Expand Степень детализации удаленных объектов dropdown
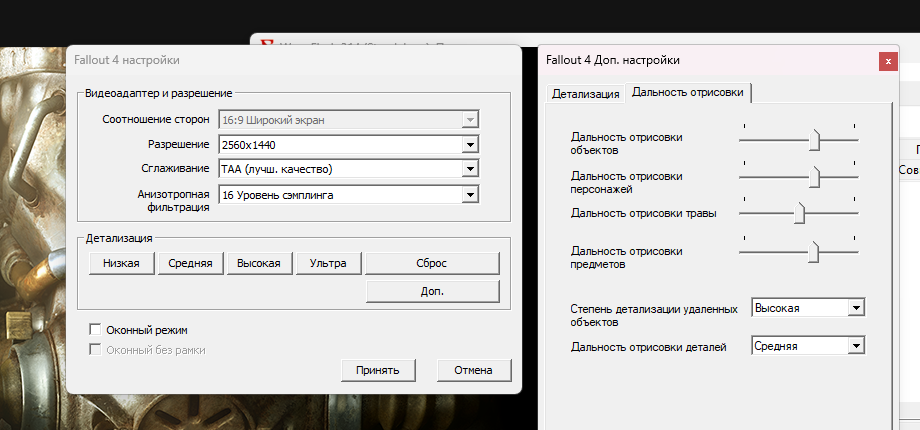 (855, 308)
